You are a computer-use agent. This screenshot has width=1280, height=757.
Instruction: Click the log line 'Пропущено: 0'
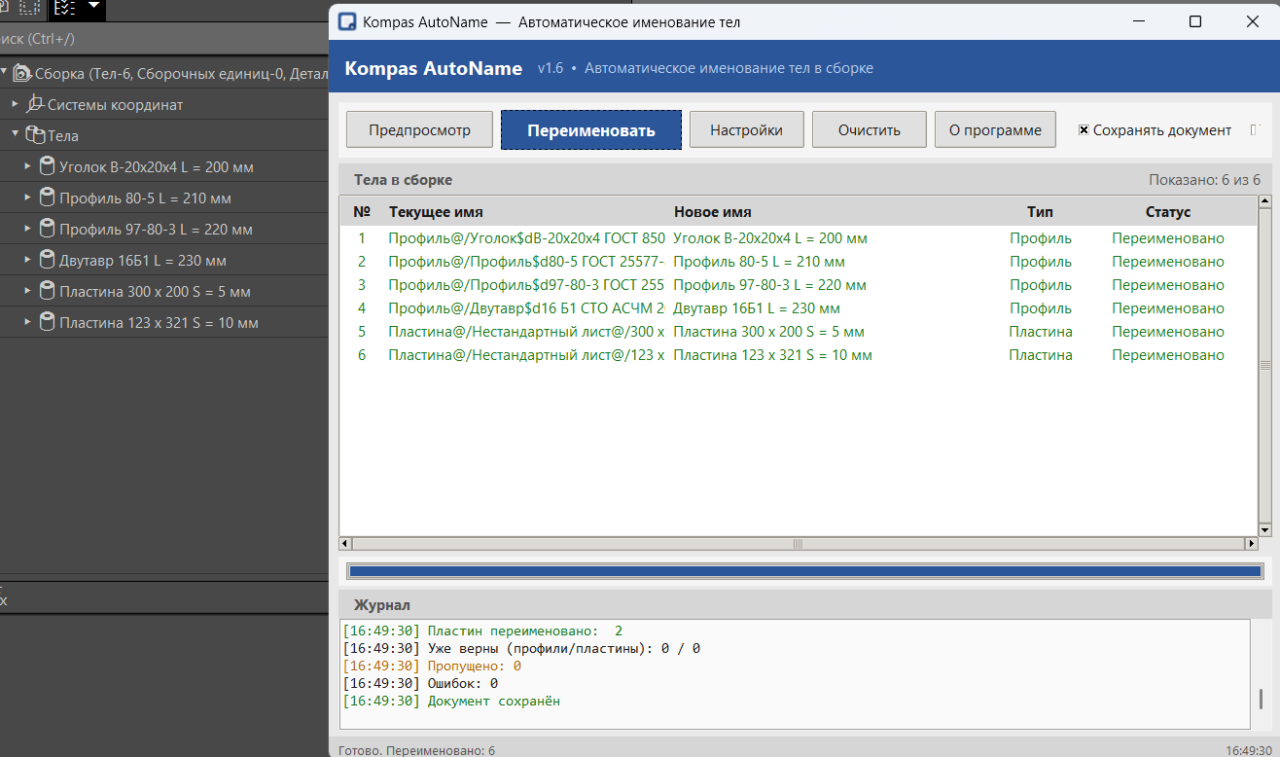coord(474,665)
